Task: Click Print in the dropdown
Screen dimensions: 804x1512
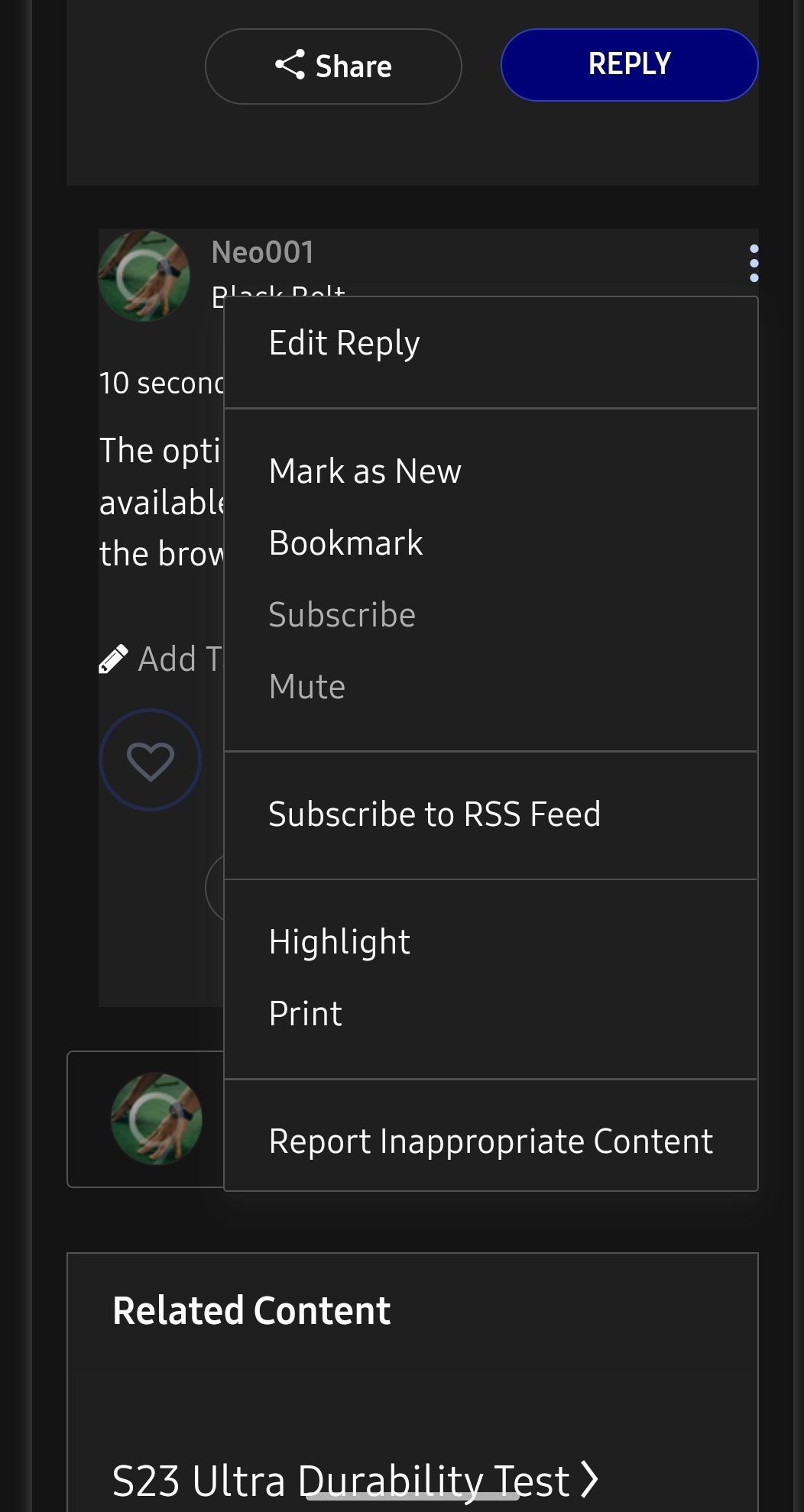Action: click(305, 1014)
